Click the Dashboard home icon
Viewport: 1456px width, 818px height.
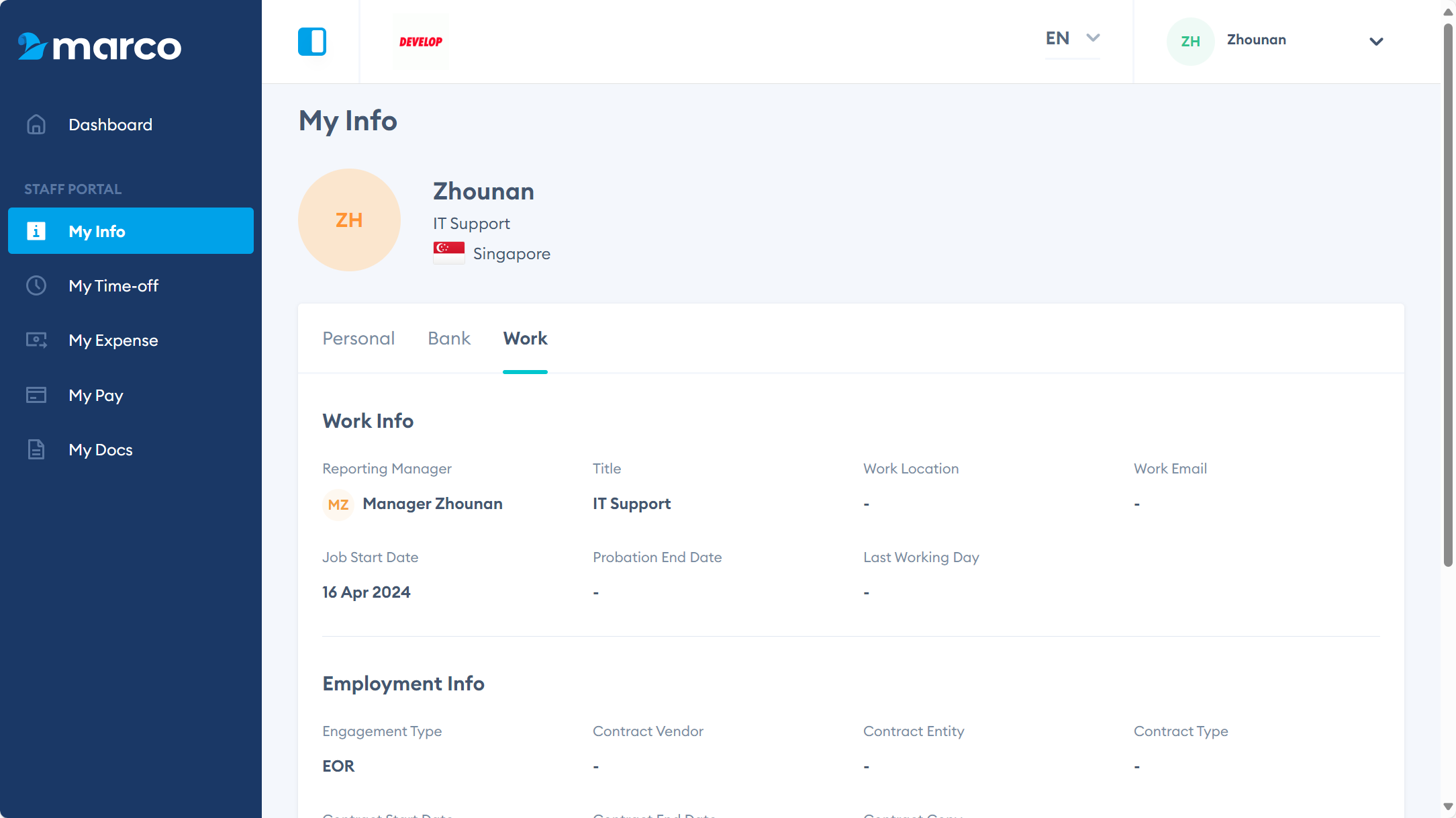(x=36, y=125)
